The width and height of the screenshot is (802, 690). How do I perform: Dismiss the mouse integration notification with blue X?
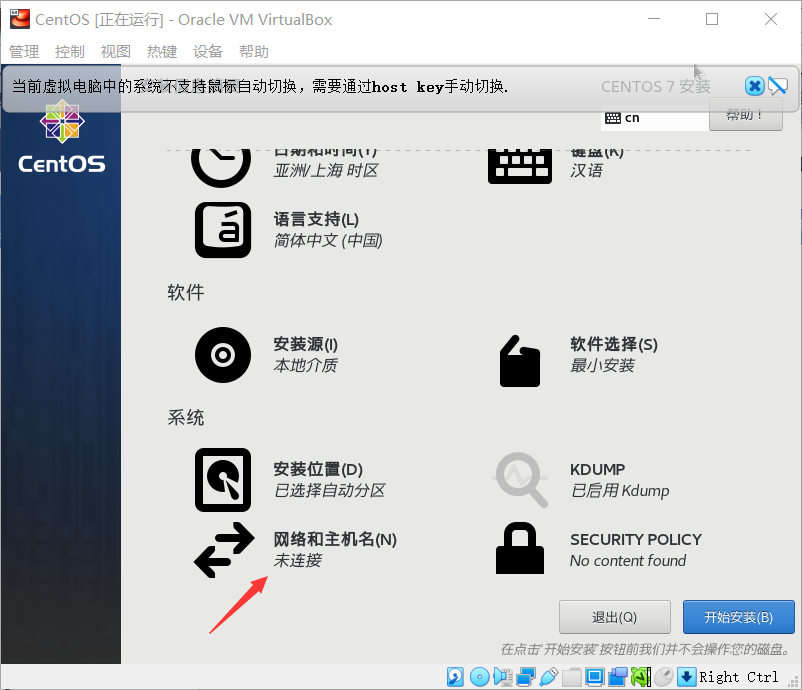(754, 86)
